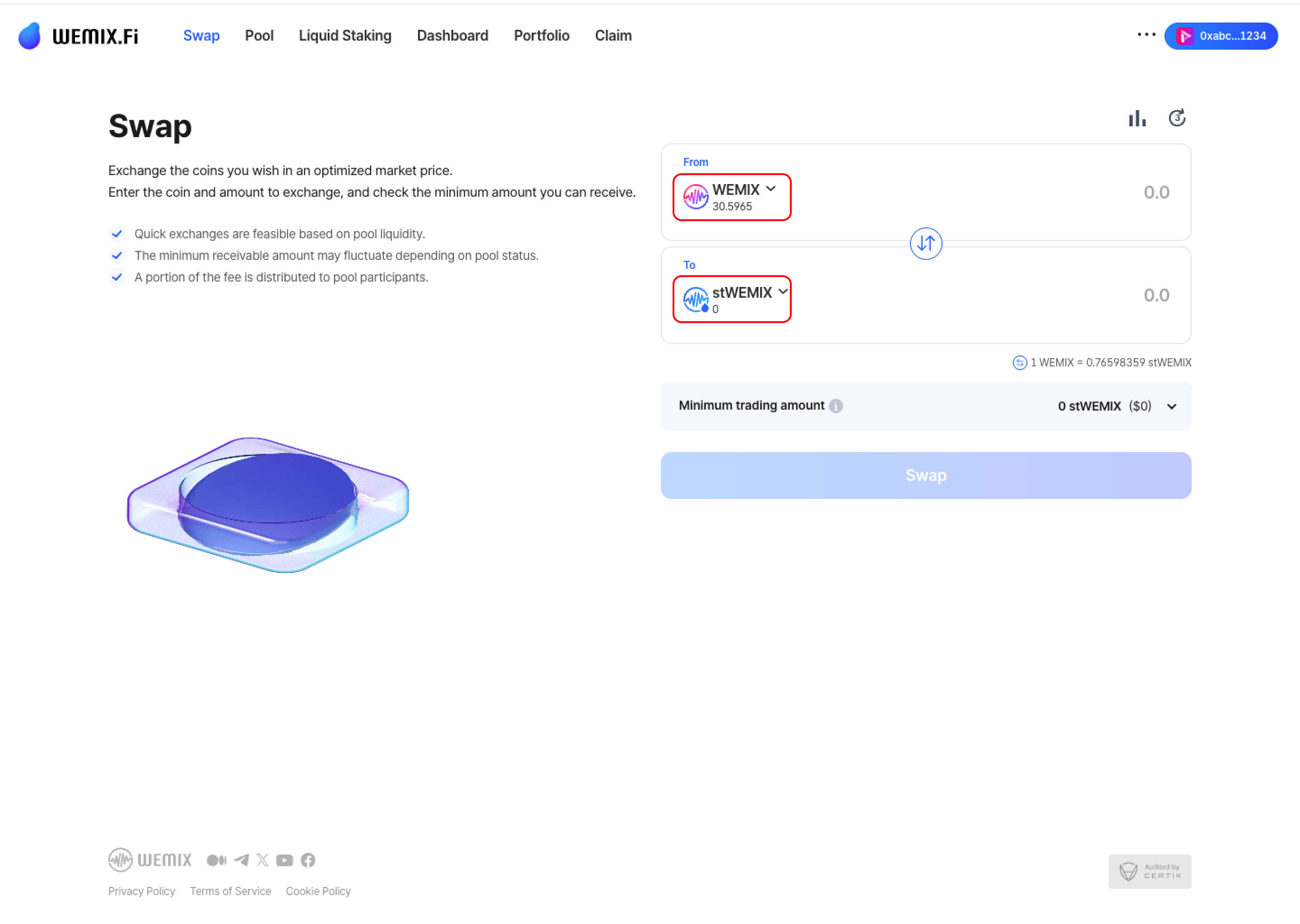Click the Minimum trading amount info icon
Image resolution: width=1300 pixels, height=924 pixels.
tap(836, 406)
